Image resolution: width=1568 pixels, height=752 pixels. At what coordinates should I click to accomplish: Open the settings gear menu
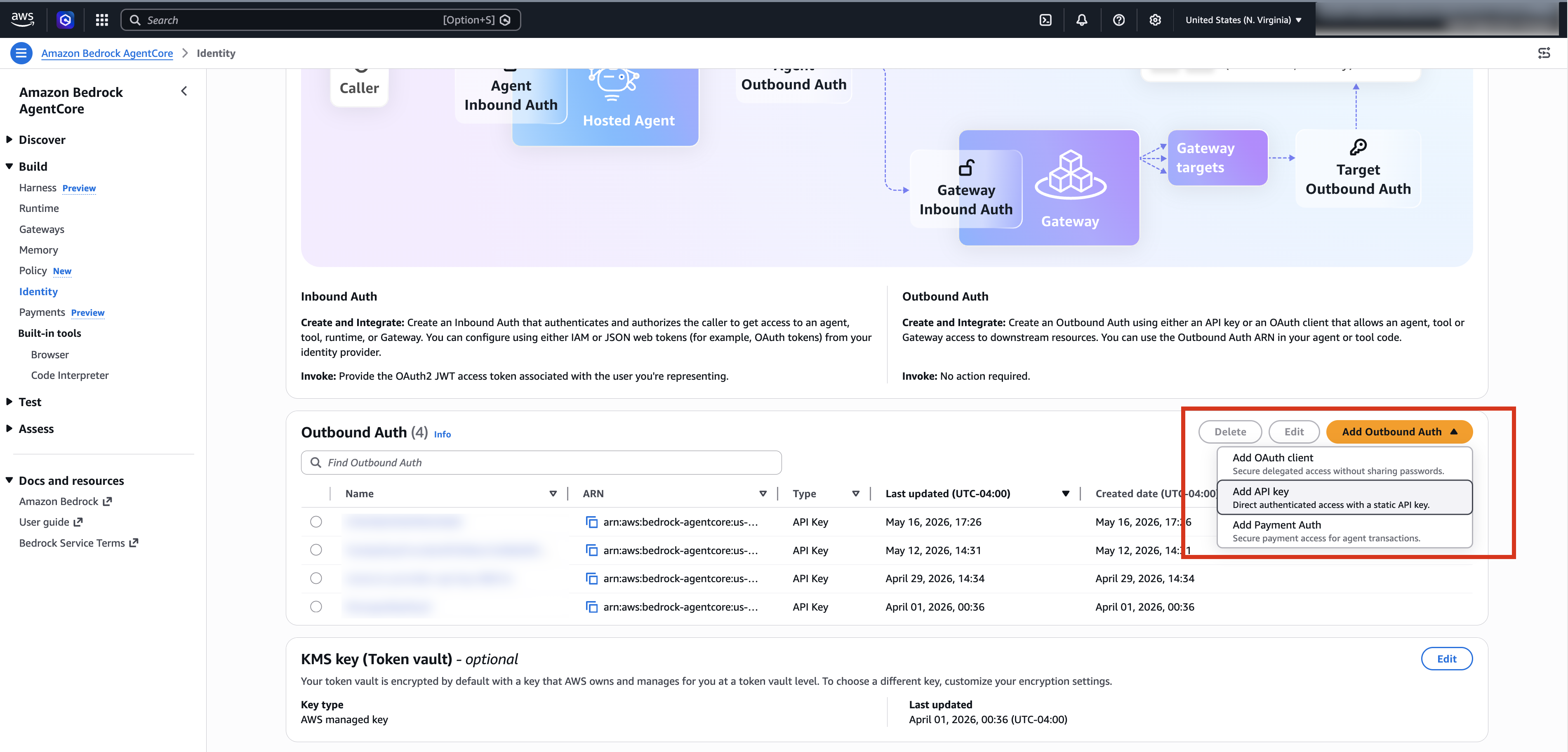1155,20
